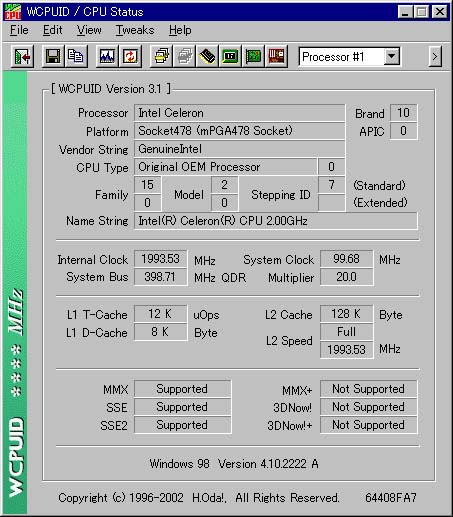Click the Processor field 'Intel Celeron'

point(239,113)
